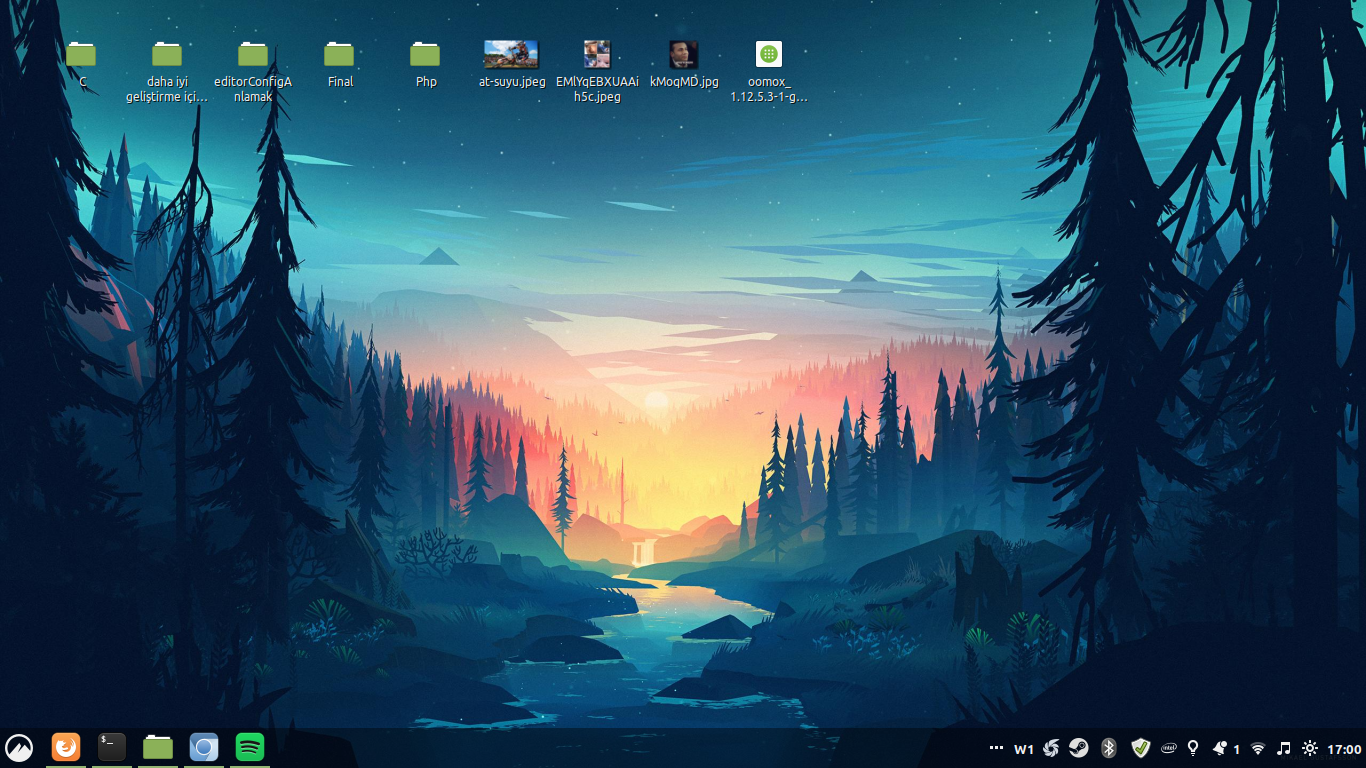Open the music note sound applet

[x=1284, y=748]
